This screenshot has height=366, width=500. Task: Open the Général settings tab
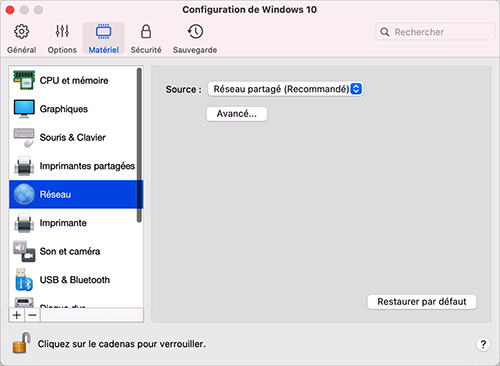coord(22,39)
